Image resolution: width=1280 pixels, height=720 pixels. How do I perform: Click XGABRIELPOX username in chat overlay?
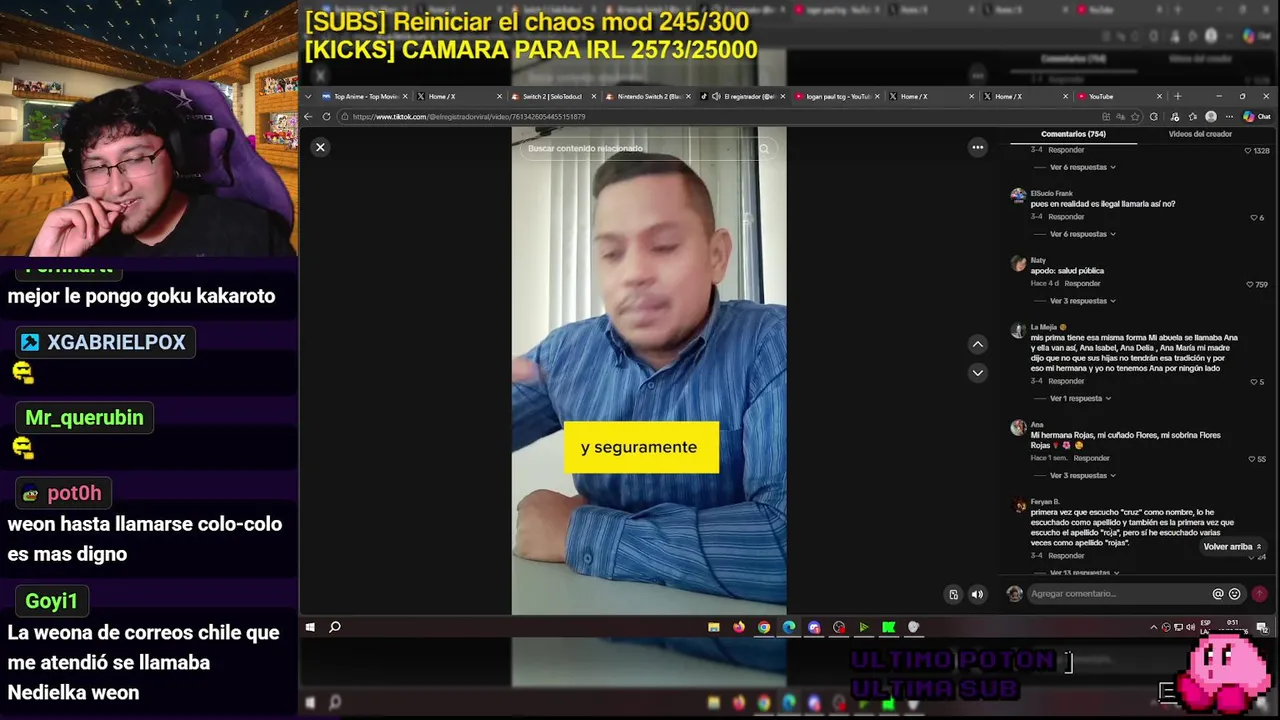click(x=116, y=342)
